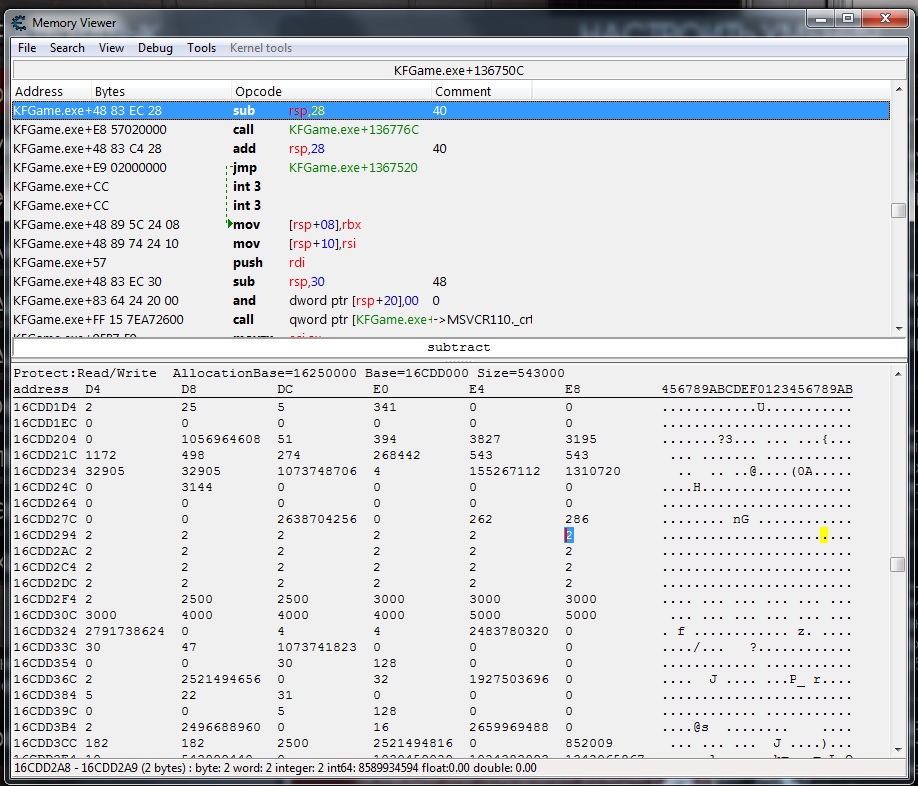Select the 'jmp KFGame.exe+1367520' instruction
The height and width of the screenshot is (786, 918).
pos(451,167)
